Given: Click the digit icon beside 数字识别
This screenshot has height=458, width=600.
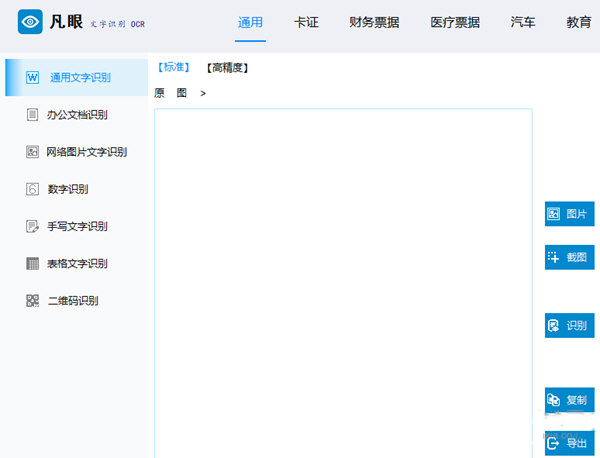Looking at the screenshot, I should point(33,189).
